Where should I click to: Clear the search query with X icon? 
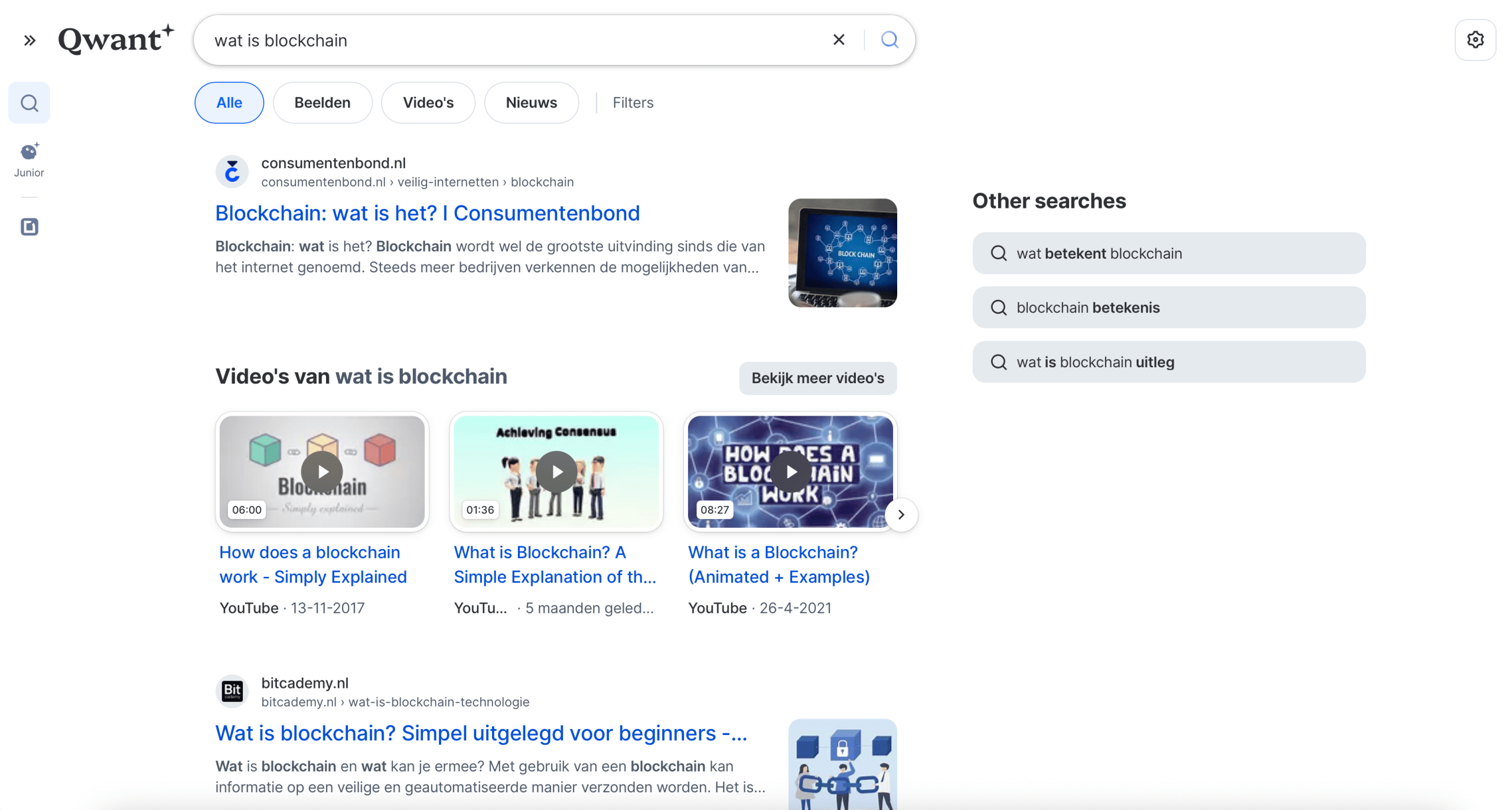coord(839,40)
